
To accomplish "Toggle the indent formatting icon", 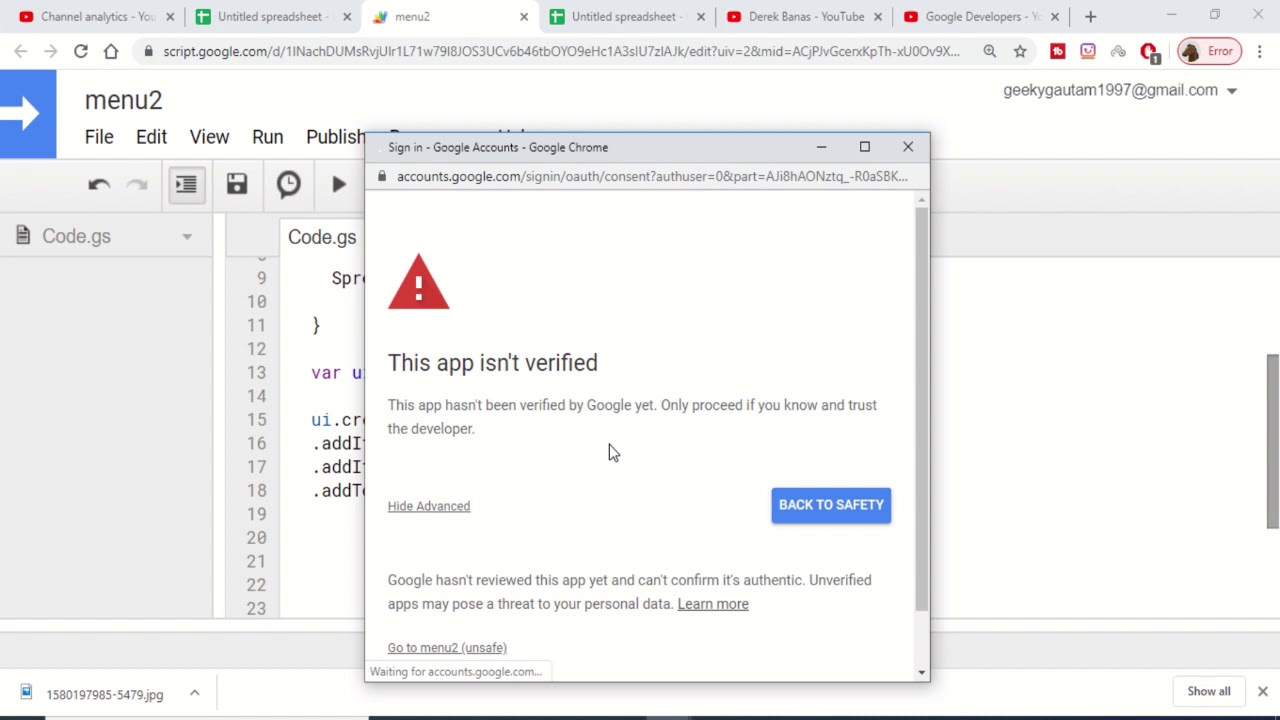I will pos(186,184).
